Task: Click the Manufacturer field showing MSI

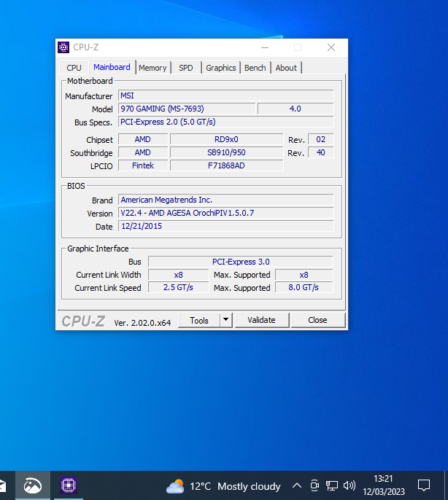Action: pos(226,96)
